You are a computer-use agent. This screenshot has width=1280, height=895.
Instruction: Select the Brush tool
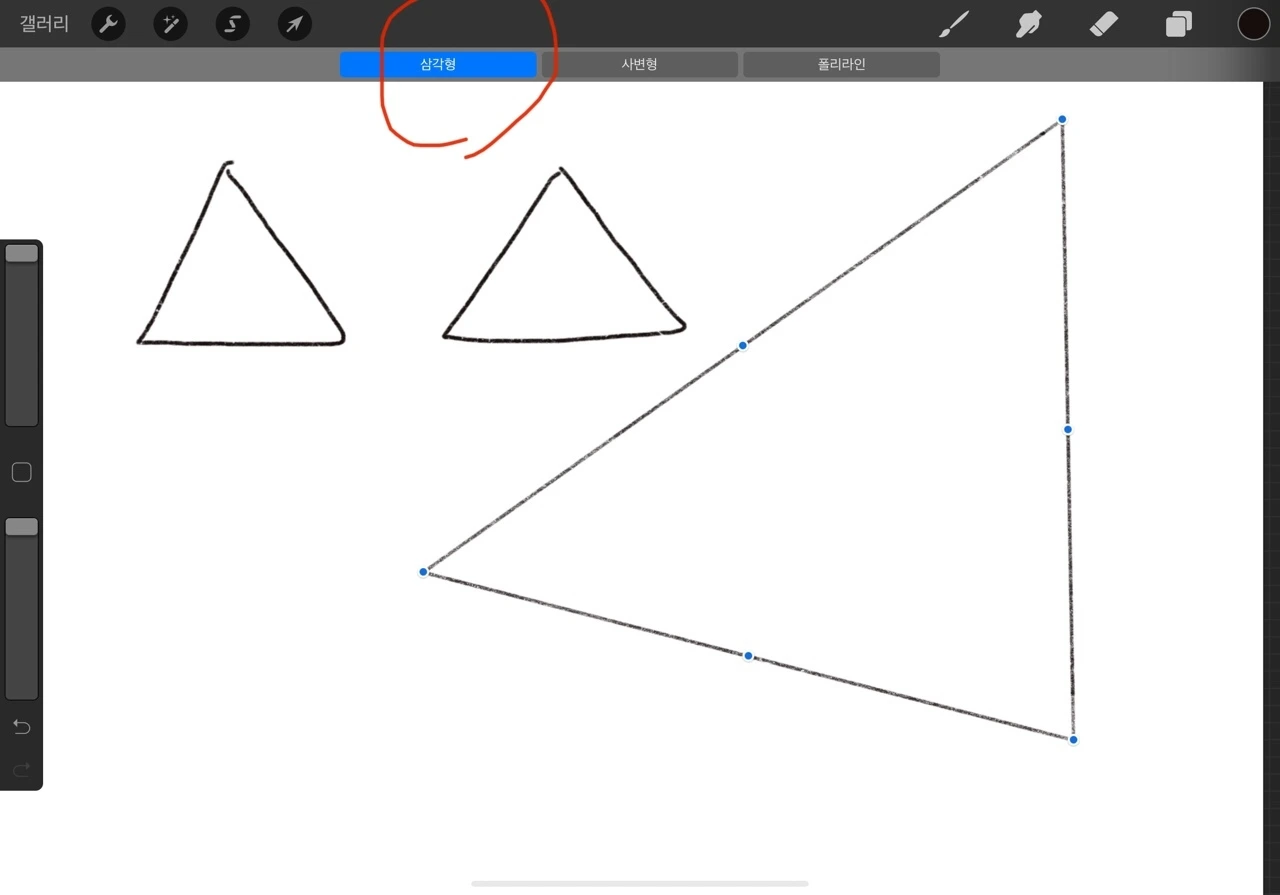click(x=954, y=24)
